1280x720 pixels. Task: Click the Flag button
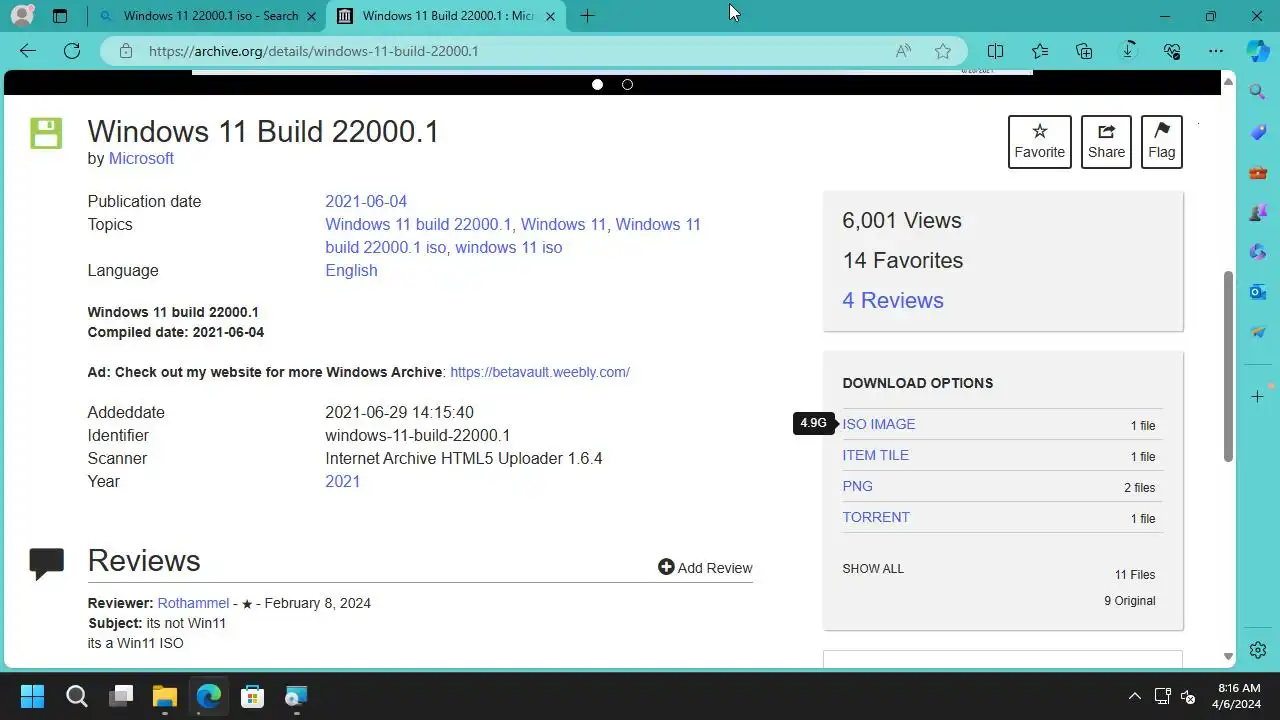pyautogui.click(x=1161, y=142)
